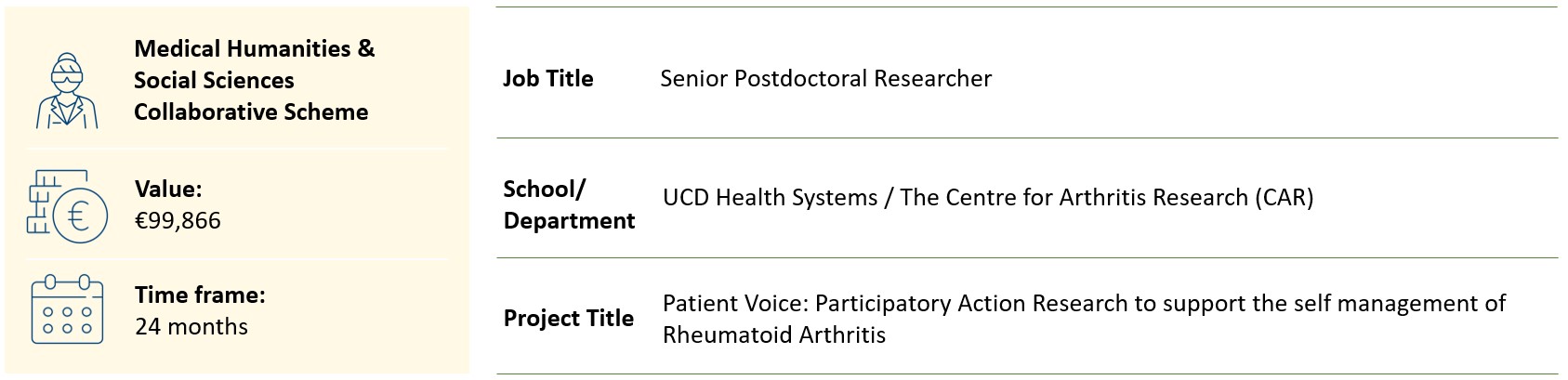The height and width of the screenshot is (380, 1568).
Task: Click the 'School/ Department' row label
Action: pyautogui.click(x=568, y=204)
